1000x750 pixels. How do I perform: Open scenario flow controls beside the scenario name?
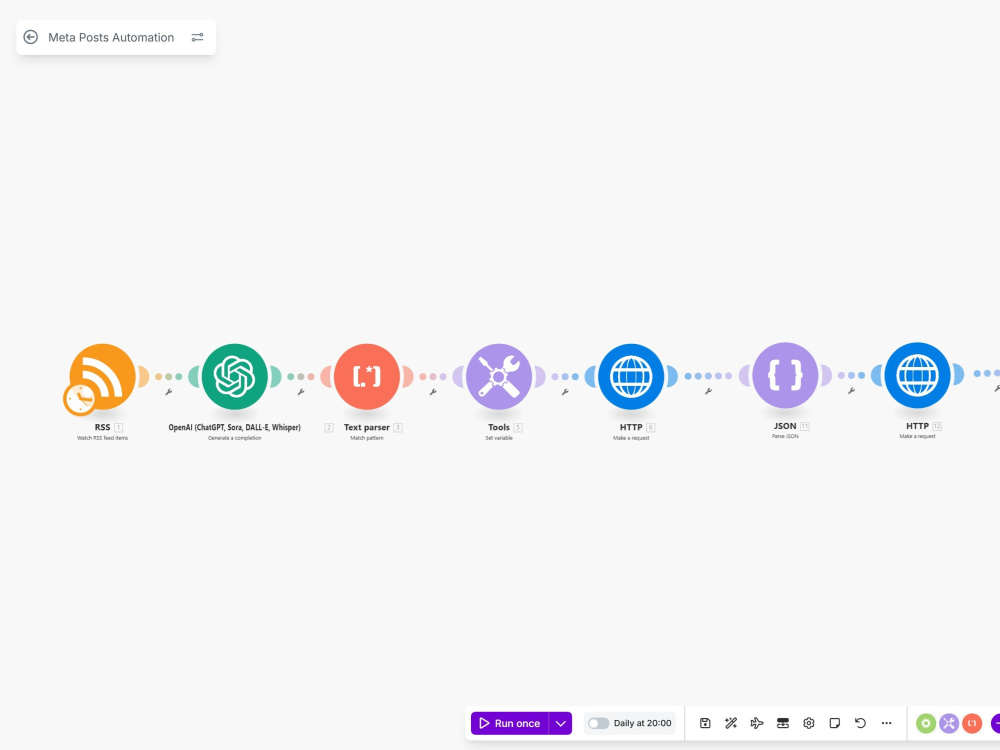coord(197,37)
